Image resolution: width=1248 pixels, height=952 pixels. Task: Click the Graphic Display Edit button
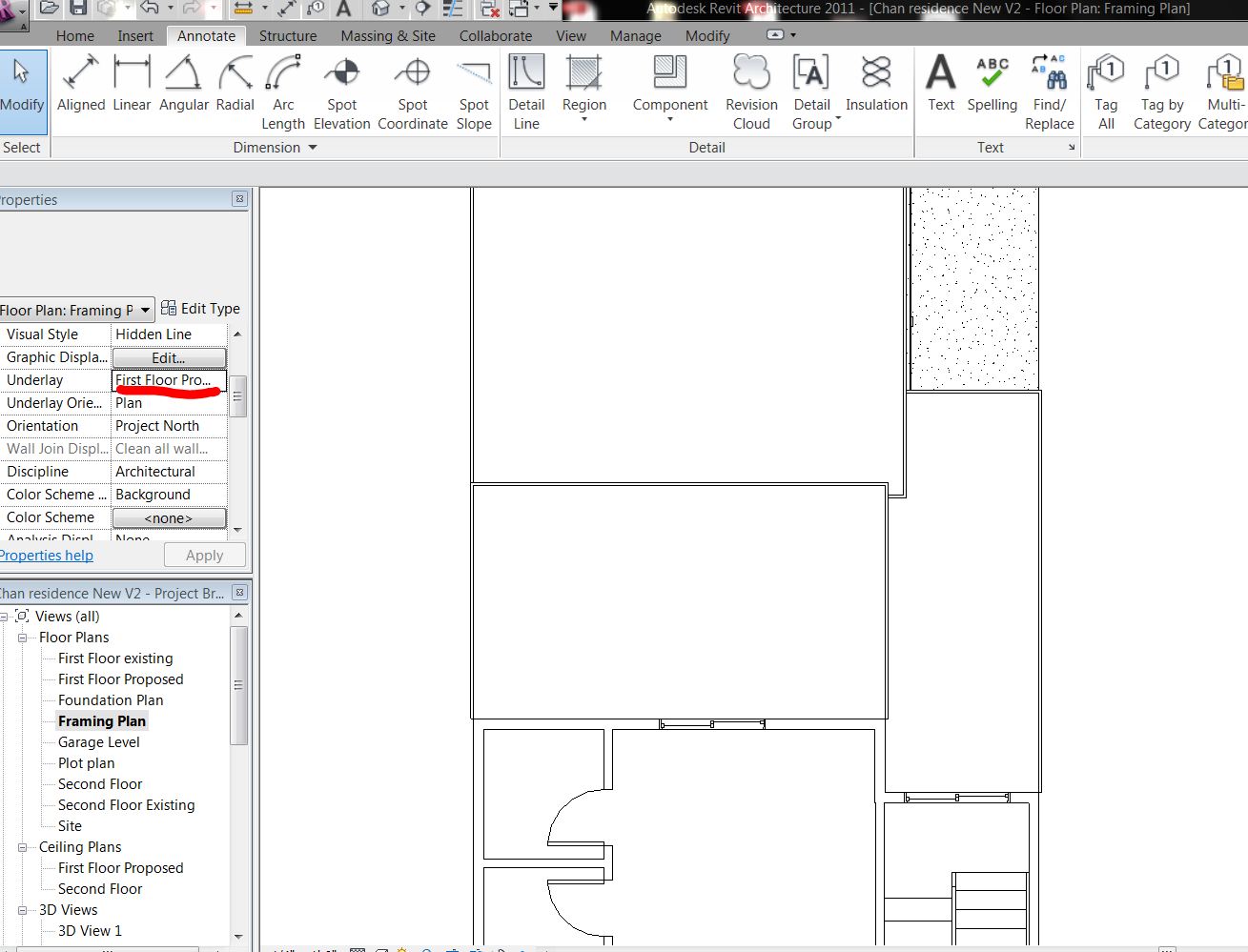[x=169, y=358]
